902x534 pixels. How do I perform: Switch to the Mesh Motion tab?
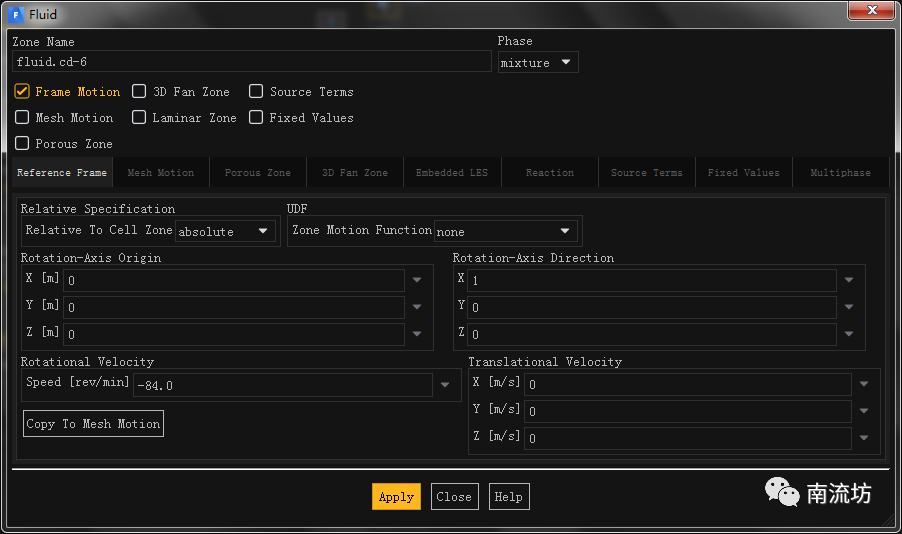[x=161, y=173]
